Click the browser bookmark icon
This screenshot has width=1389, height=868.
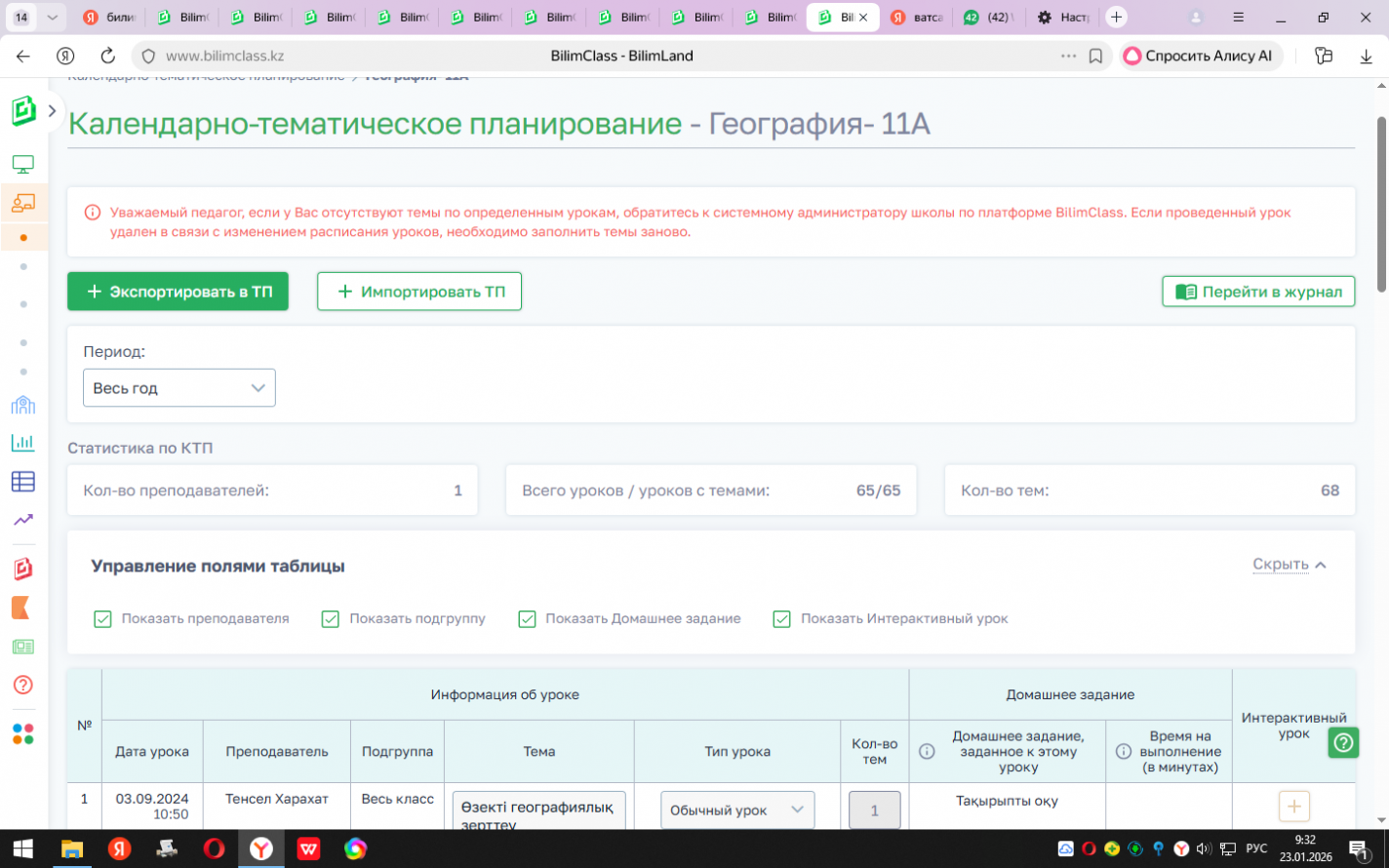pyautogui.click(x=1095, y=57)
